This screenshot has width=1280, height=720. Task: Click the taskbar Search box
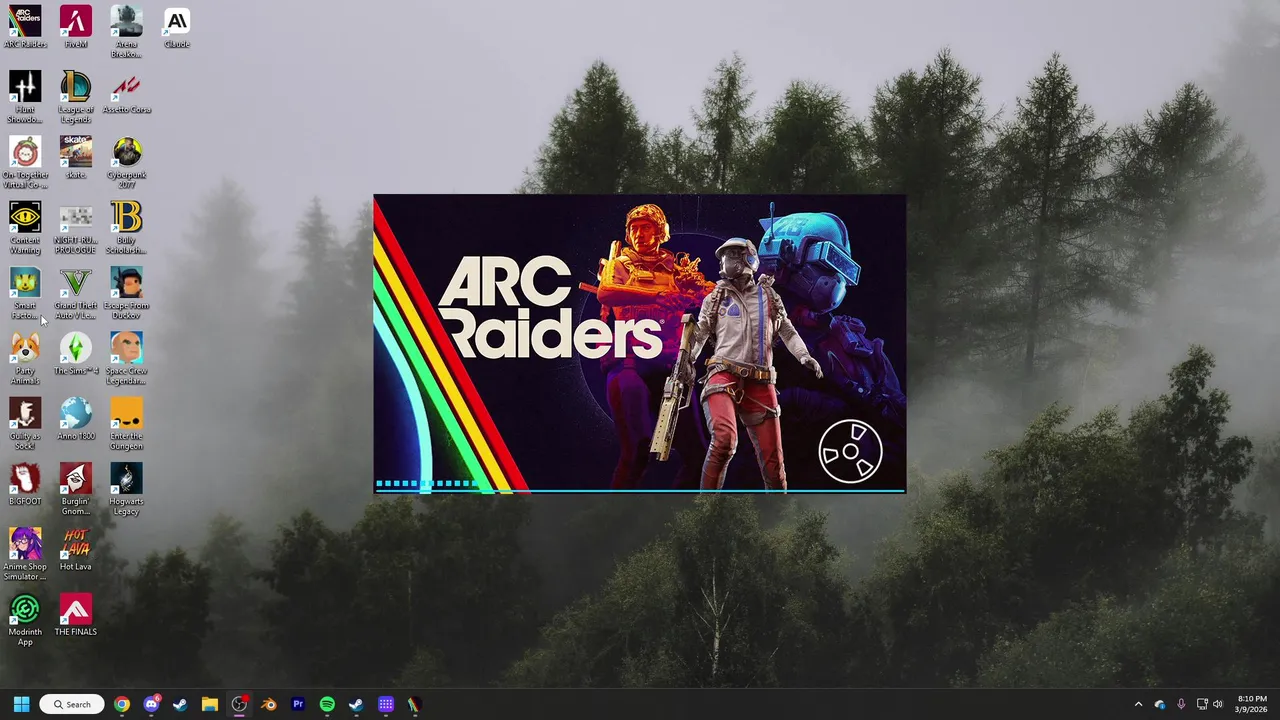pyautogui.click(x=72, y=704)
